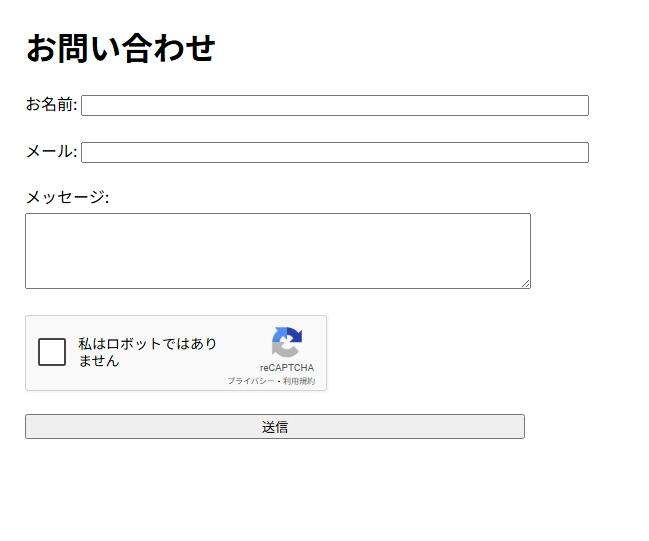Confirm you are not a robot
649x541 pixels.
52,352
